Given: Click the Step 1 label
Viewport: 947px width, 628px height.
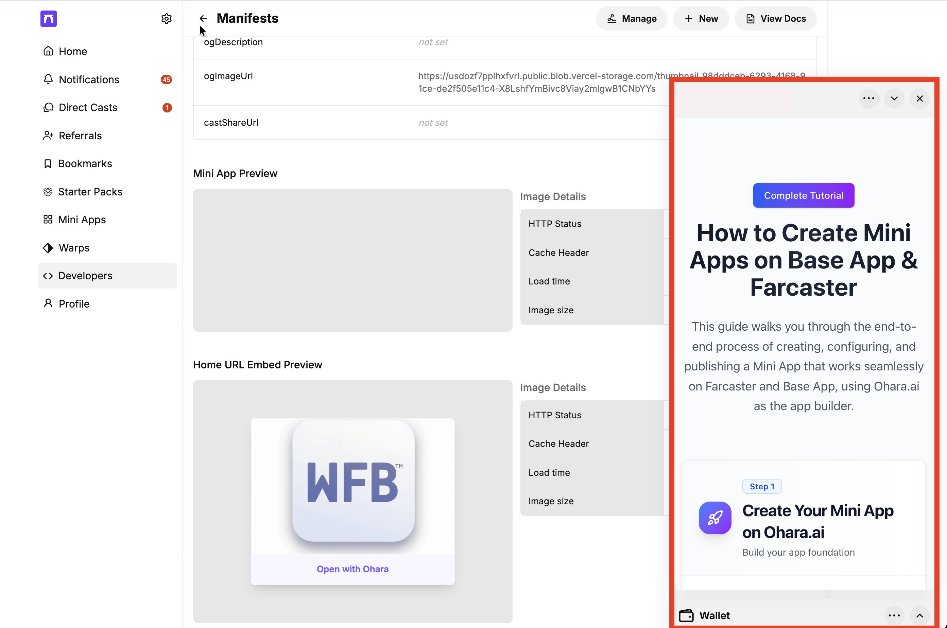Looking at the screenshot, I should tap(762, 486).
